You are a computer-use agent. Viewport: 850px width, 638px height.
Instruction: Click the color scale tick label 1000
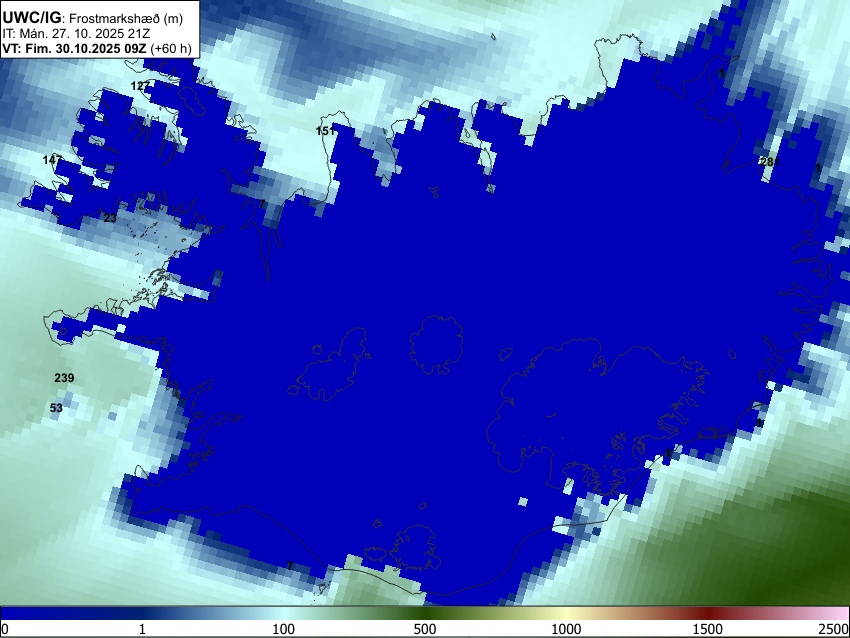(566, 629)
